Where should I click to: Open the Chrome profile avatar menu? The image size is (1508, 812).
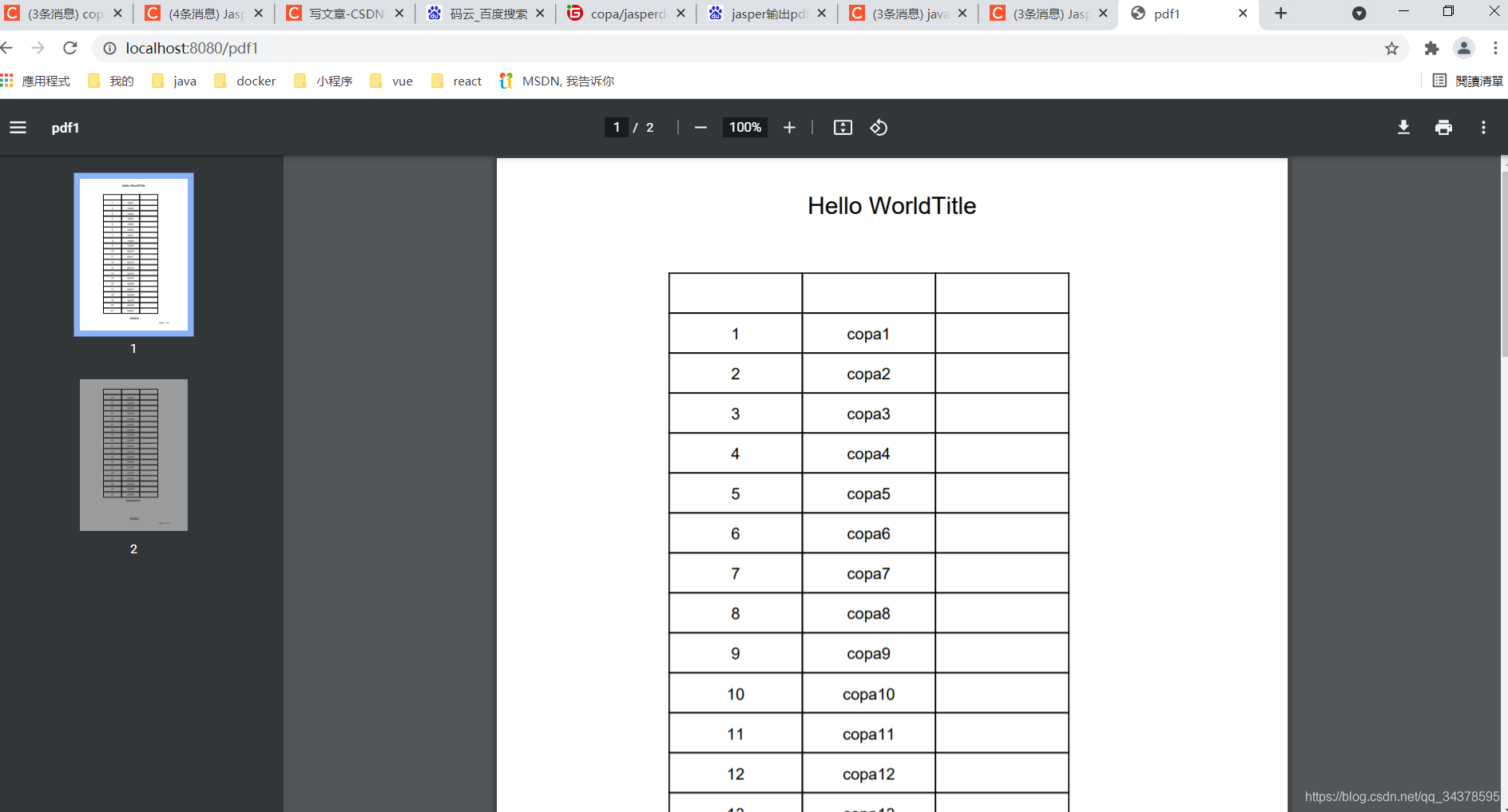[x=1465, y=48]
